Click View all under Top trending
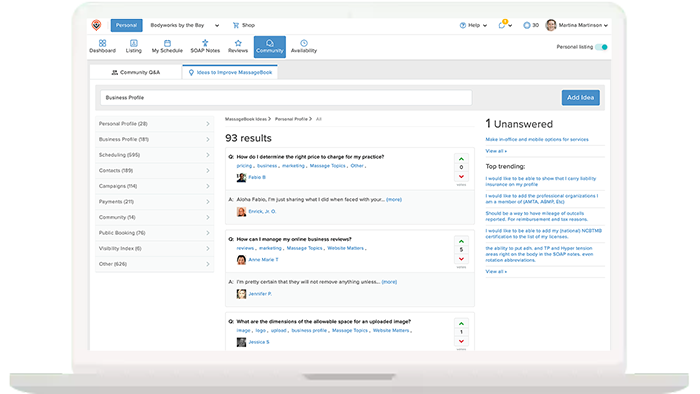The image size is (700, 394). point(496,272)
